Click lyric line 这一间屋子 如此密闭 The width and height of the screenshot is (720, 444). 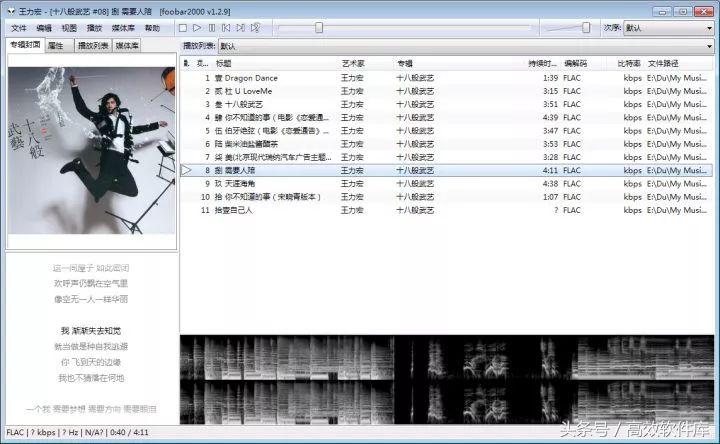pyautogui.click(x=91, y=268)
